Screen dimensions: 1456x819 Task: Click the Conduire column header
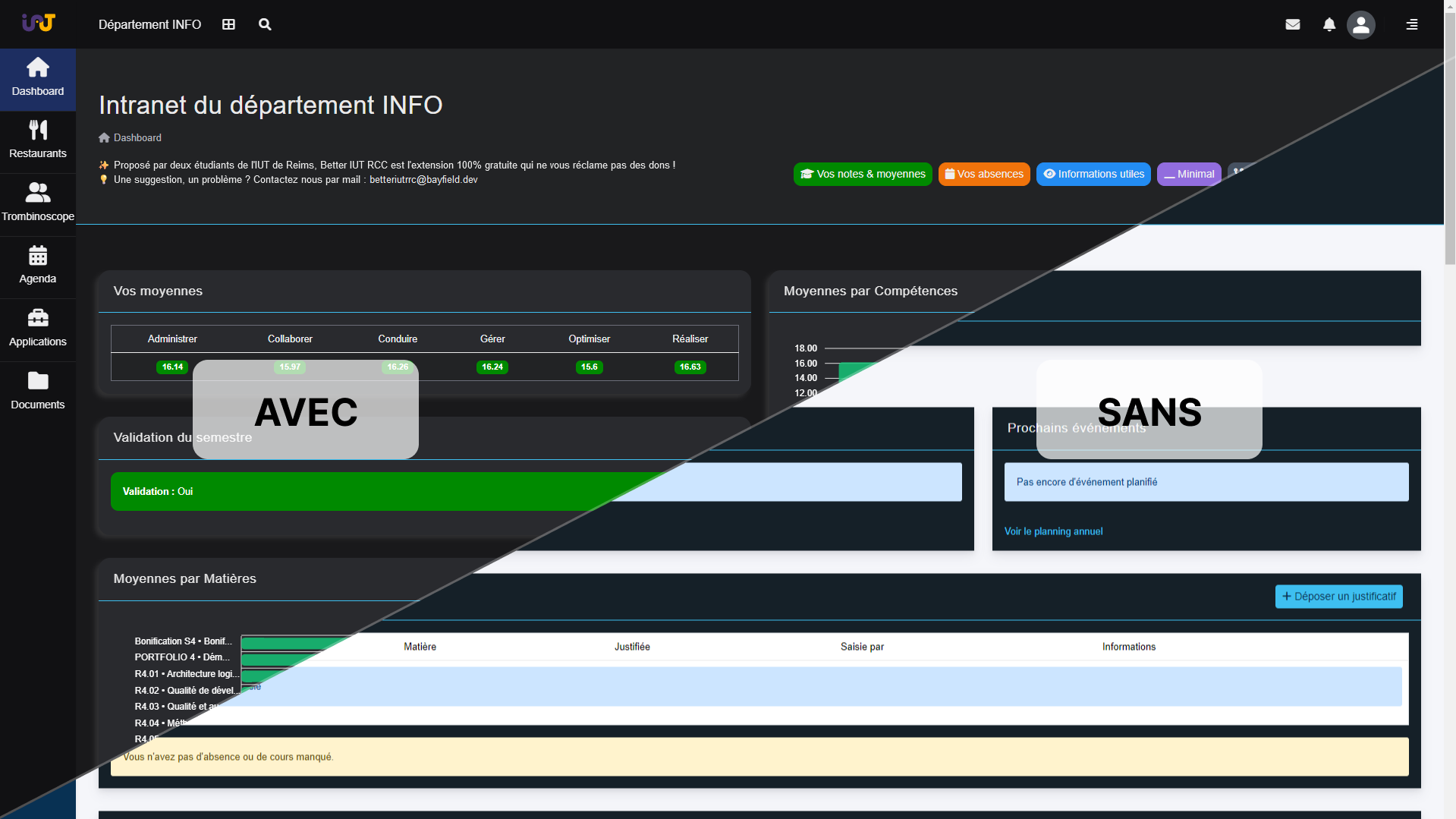[398, 339]
